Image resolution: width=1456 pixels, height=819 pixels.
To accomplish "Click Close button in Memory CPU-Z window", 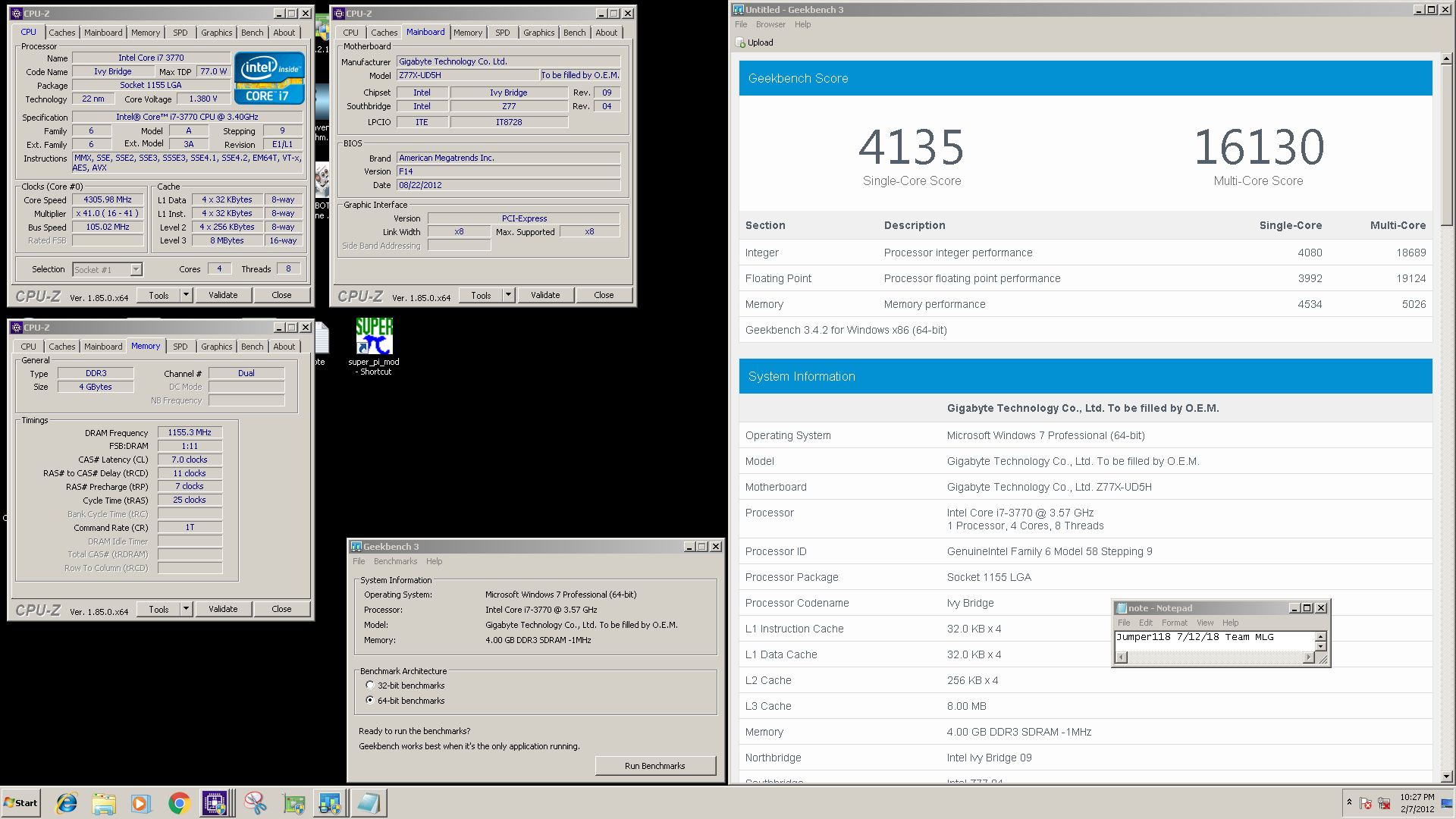I will click(x=281, y=609).
